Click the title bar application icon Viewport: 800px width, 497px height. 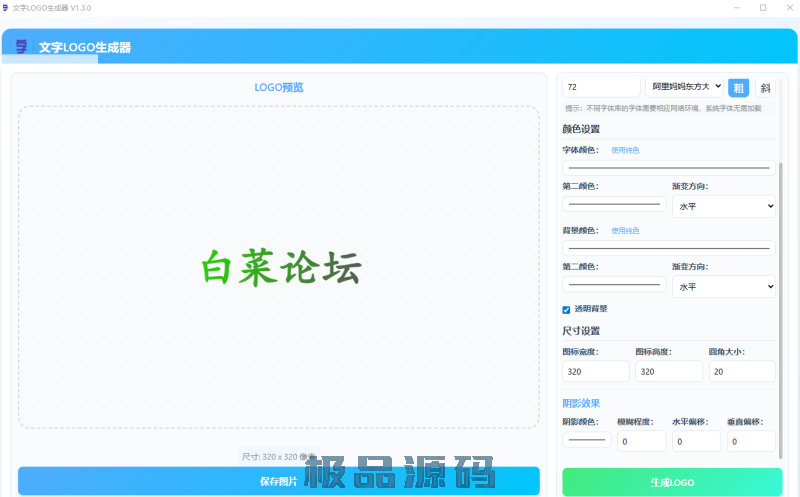point(6,7)
